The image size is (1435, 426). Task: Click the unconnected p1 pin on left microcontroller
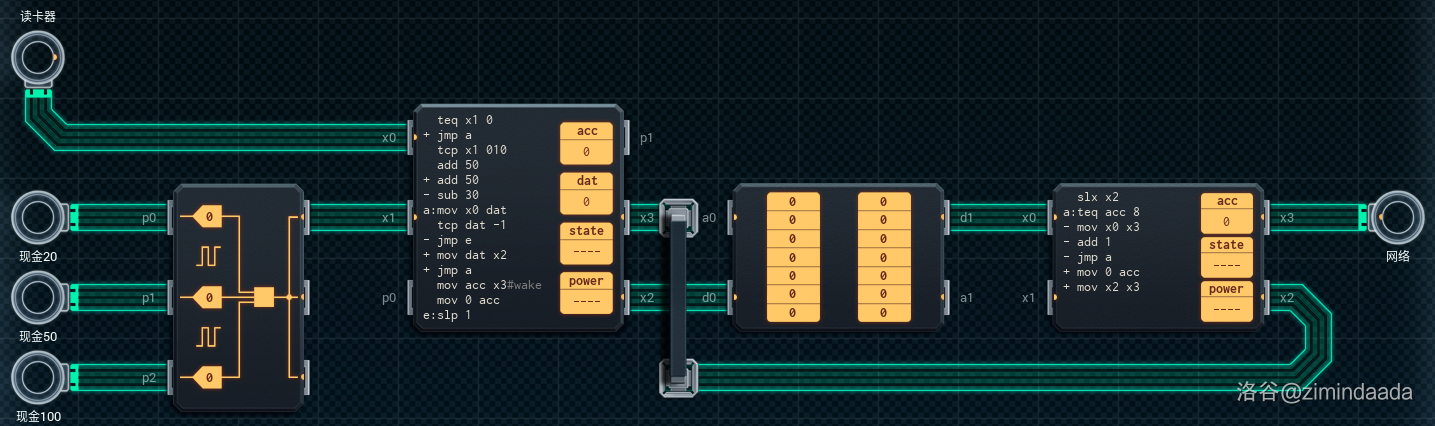pos(626,138)
